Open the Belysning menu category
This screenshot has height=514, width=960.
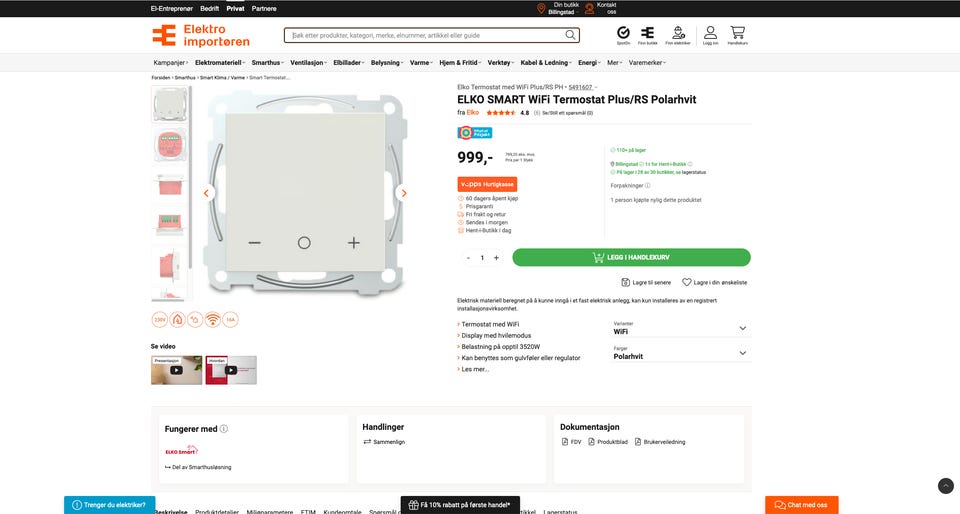(x=386, y=63)
